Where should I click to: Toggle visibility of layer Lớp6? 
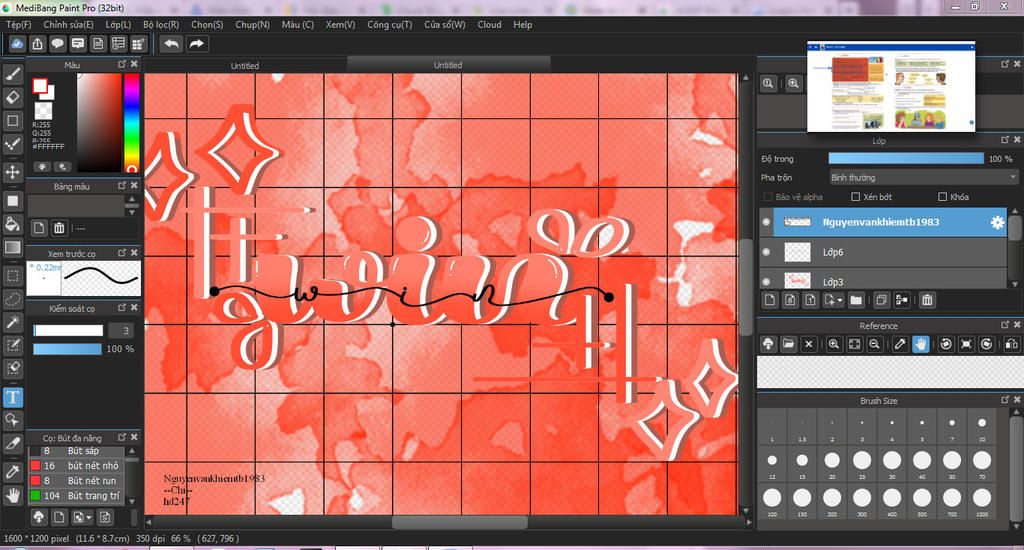(x=766, y=251)
